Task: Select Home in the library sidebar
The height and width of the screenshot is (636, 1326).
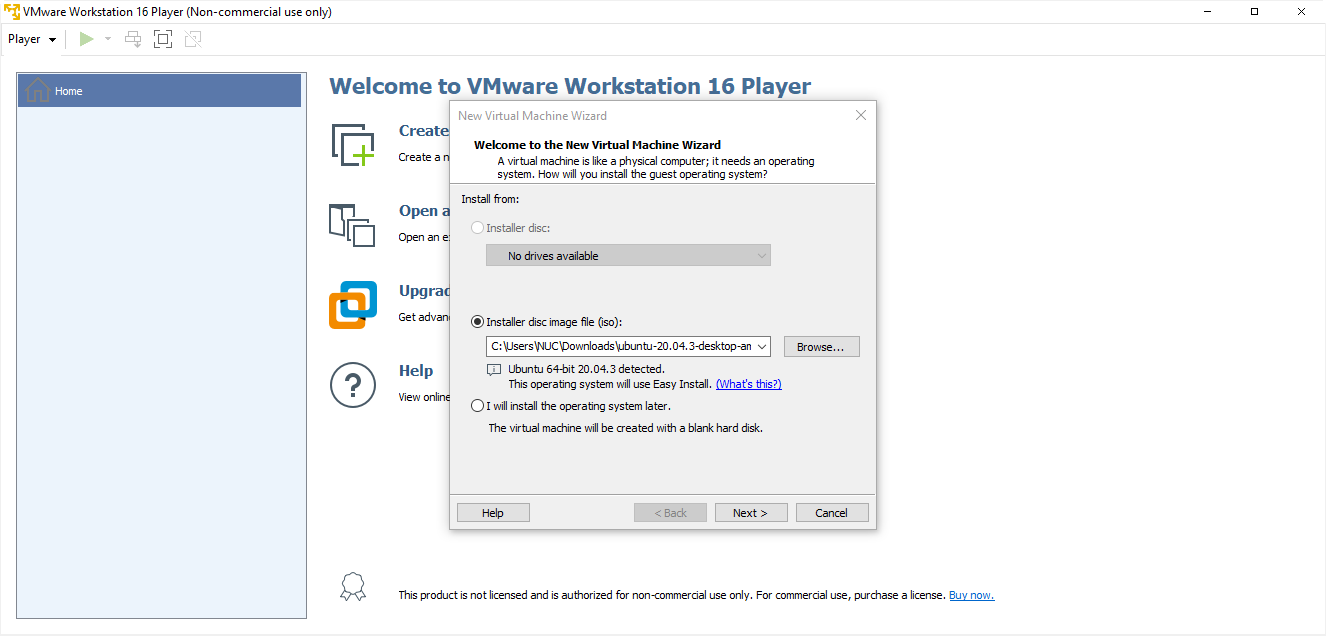Action: 160,91
